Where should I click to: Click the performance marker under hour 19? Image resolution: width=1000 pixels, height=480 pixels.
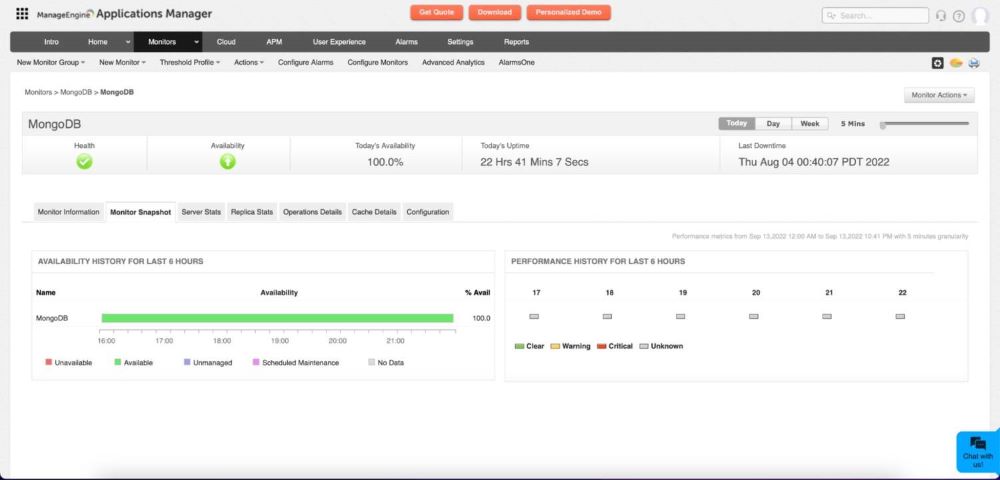(x=680, y=316)
